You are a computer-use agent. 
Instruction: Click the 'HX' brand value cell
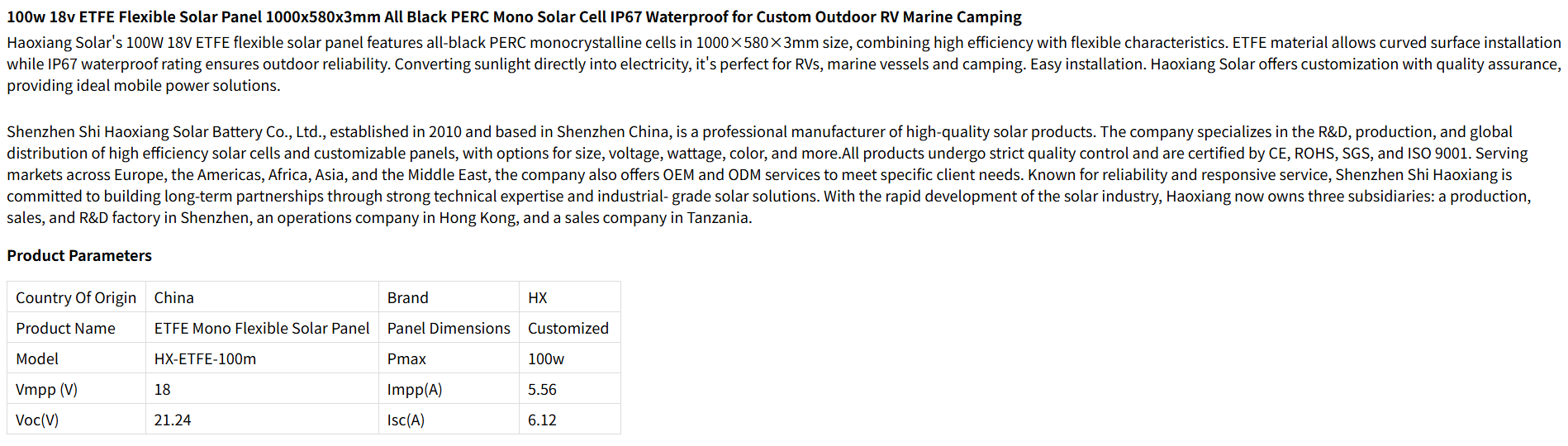(538, 297)
